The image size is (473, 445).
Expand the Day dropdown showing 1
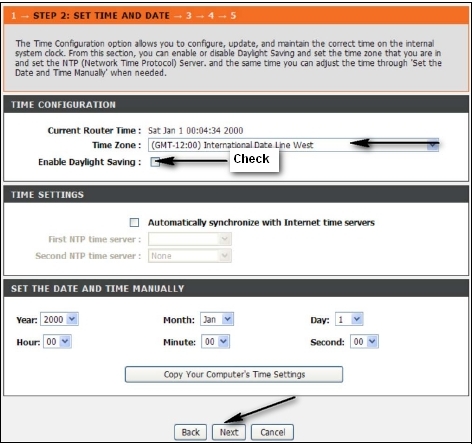(x=349, y=319)
